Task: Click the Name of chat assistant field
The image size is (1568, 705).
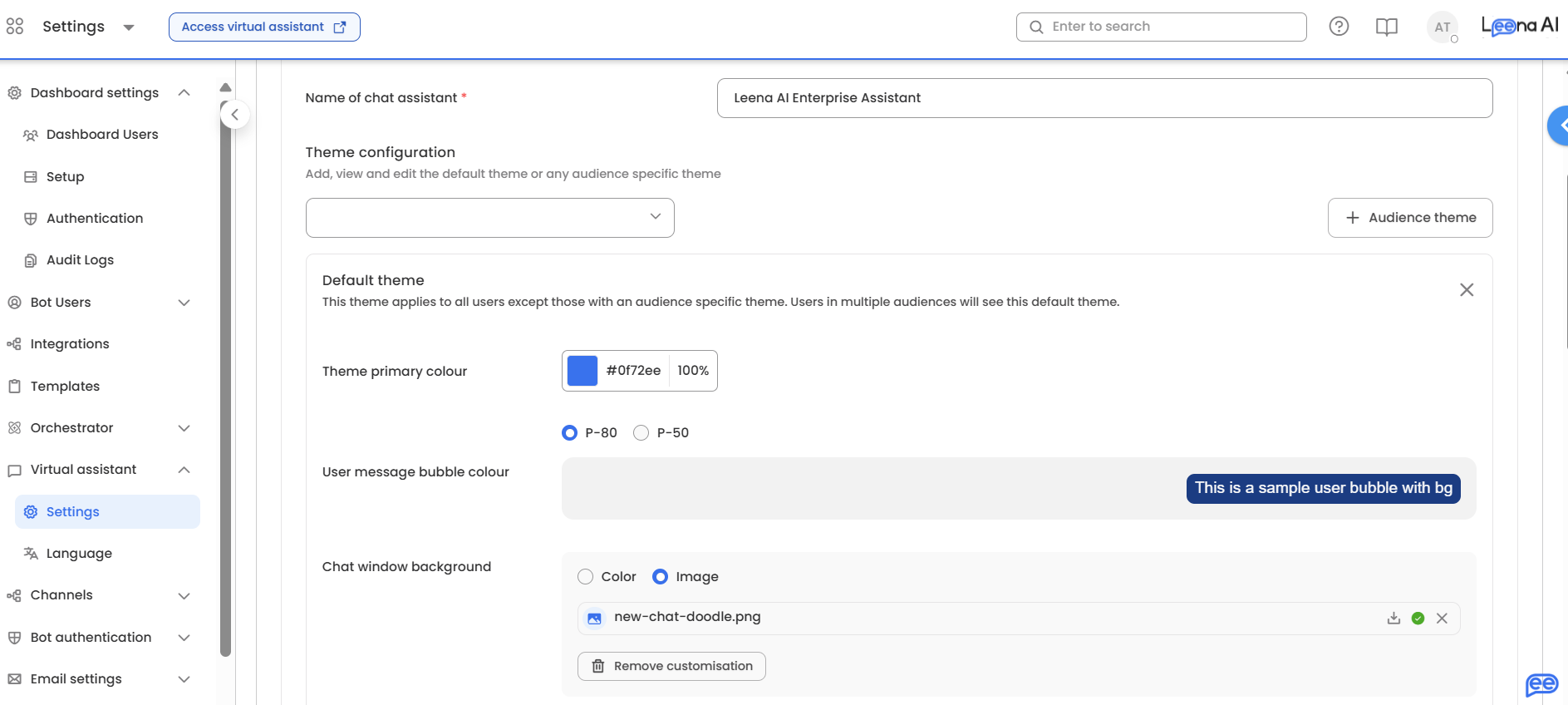Action: (x=1104, y=98)
